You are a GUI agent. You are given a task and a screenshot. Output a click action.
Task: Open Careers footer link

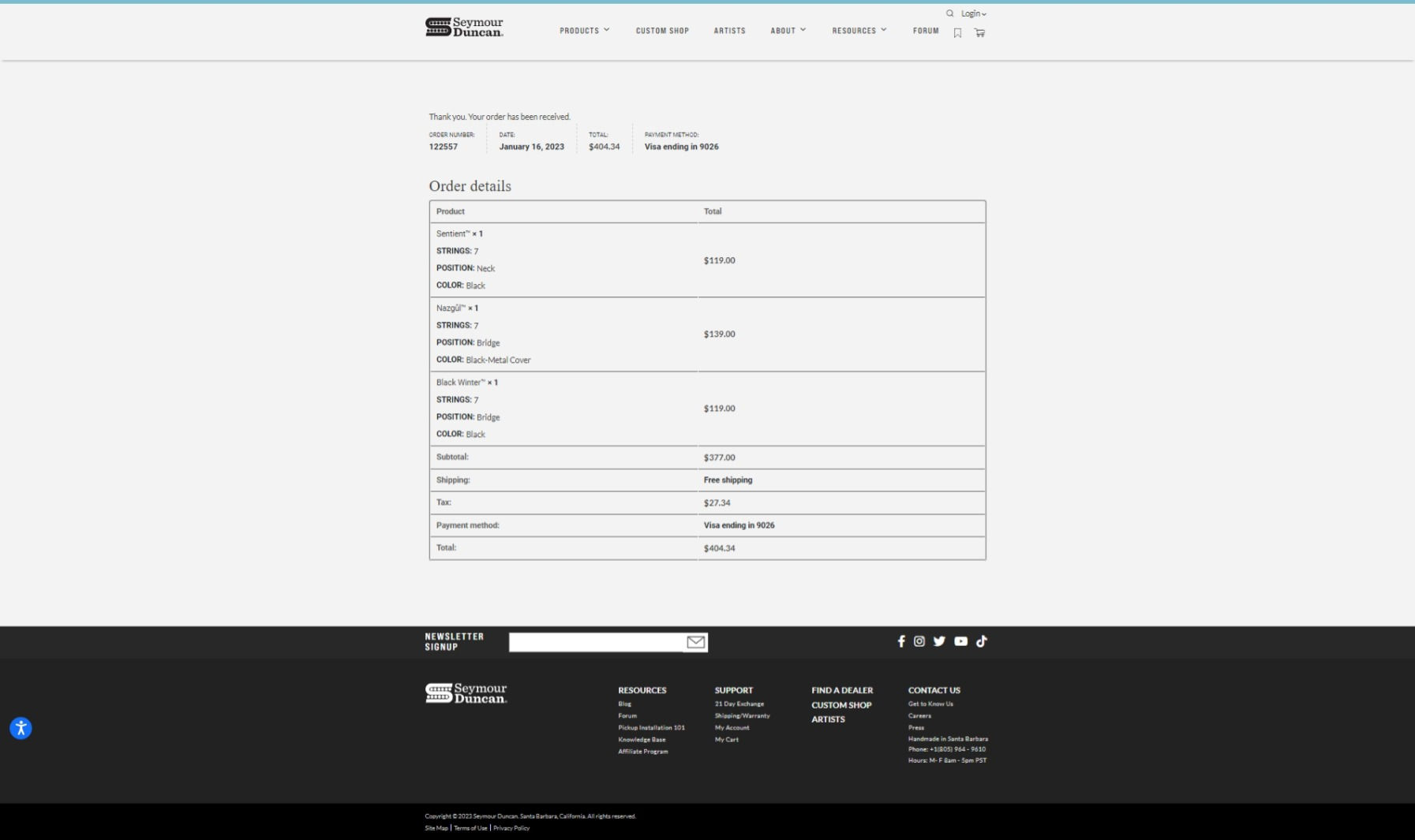click(919, 716)
